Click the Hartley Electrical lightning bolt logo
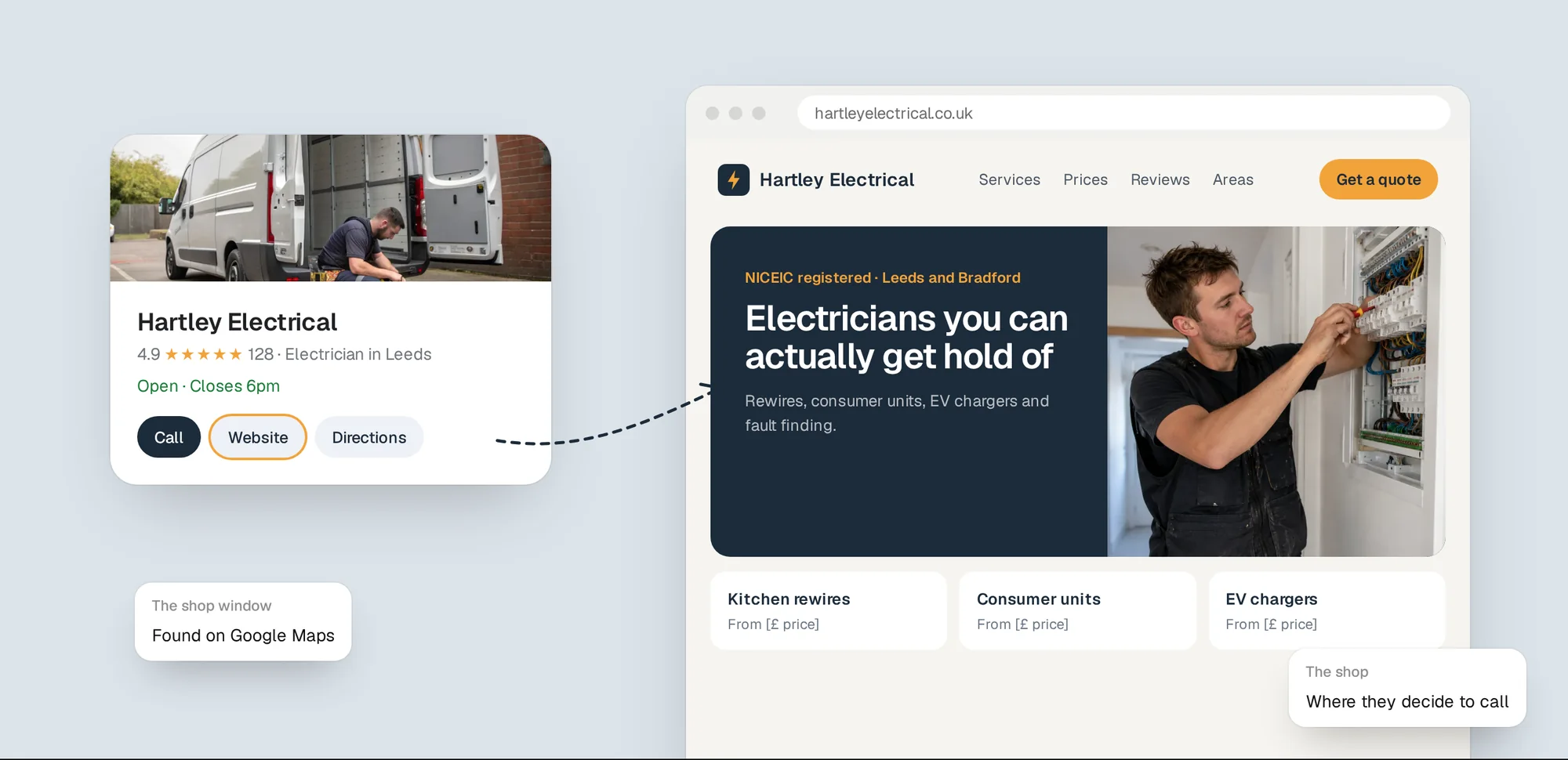 coord(733,179)
